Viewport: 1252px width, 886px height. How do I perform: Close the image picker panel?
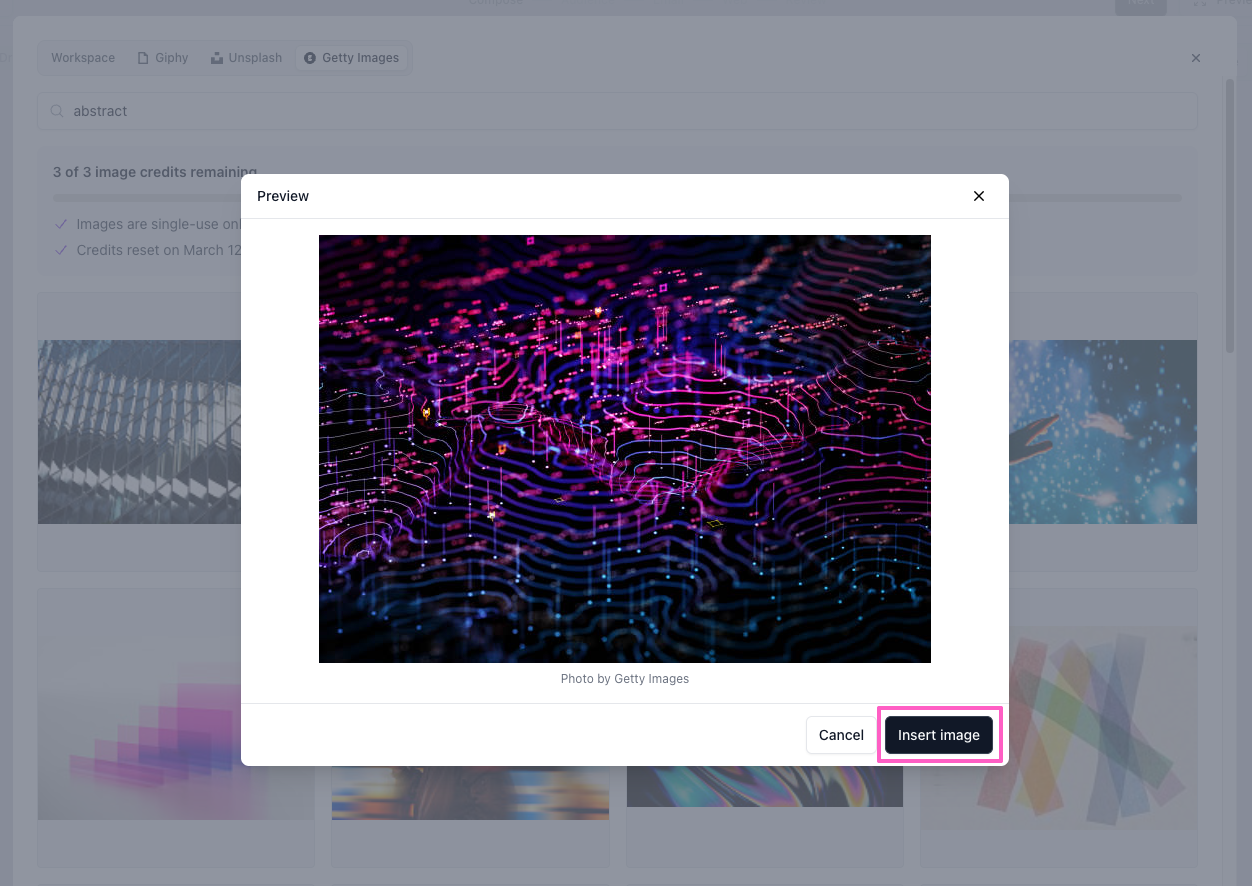(1196, 58)
